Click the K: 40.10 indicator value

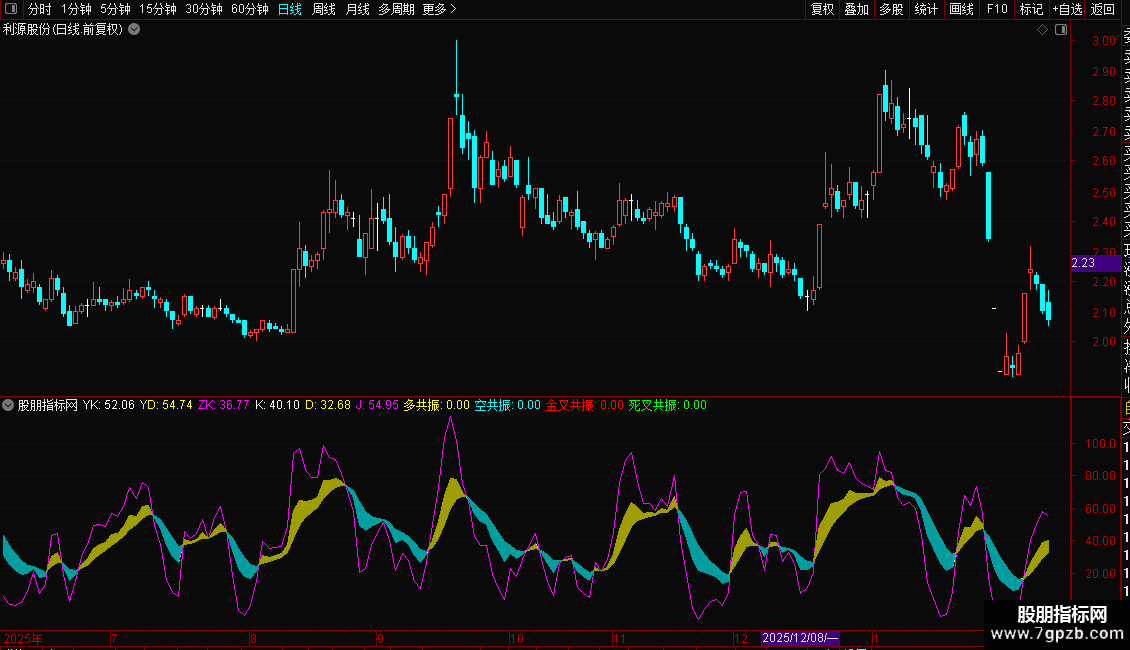coord(277,405)
